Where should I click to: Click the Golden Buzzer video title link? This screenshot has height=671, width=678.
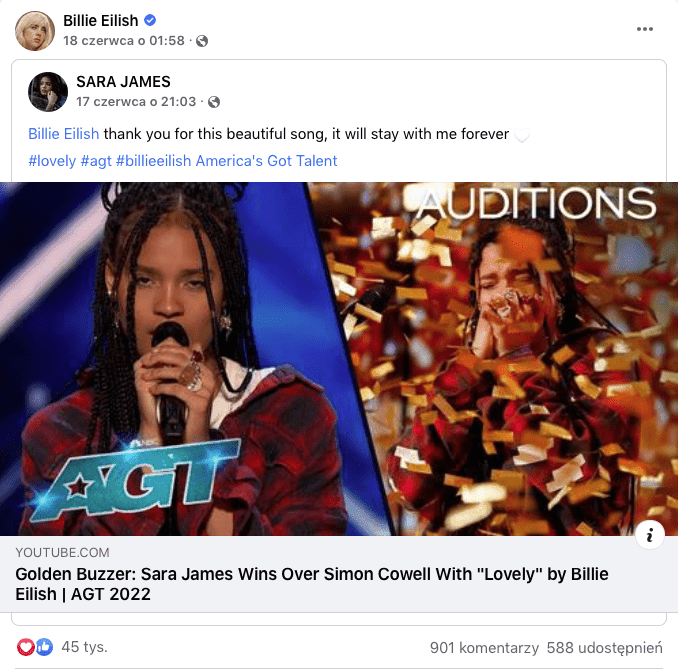(312, 584)
